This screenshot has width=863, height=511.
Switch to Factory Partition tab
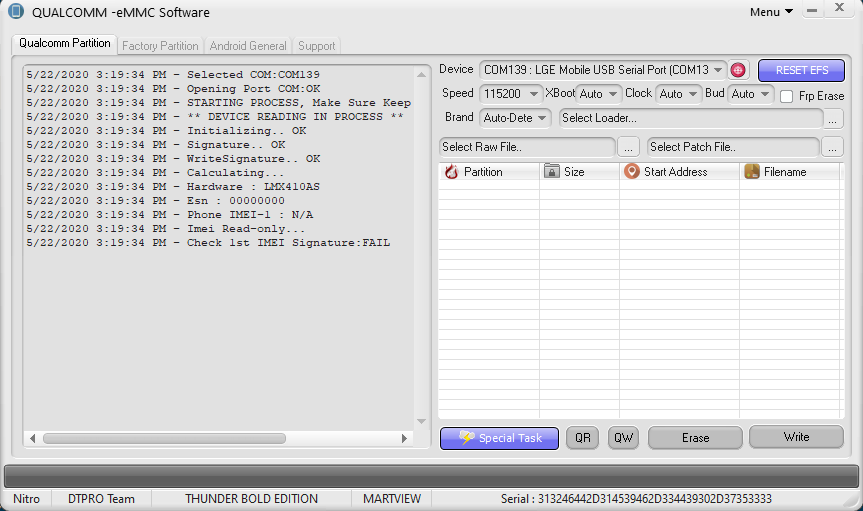coord(160,46)
